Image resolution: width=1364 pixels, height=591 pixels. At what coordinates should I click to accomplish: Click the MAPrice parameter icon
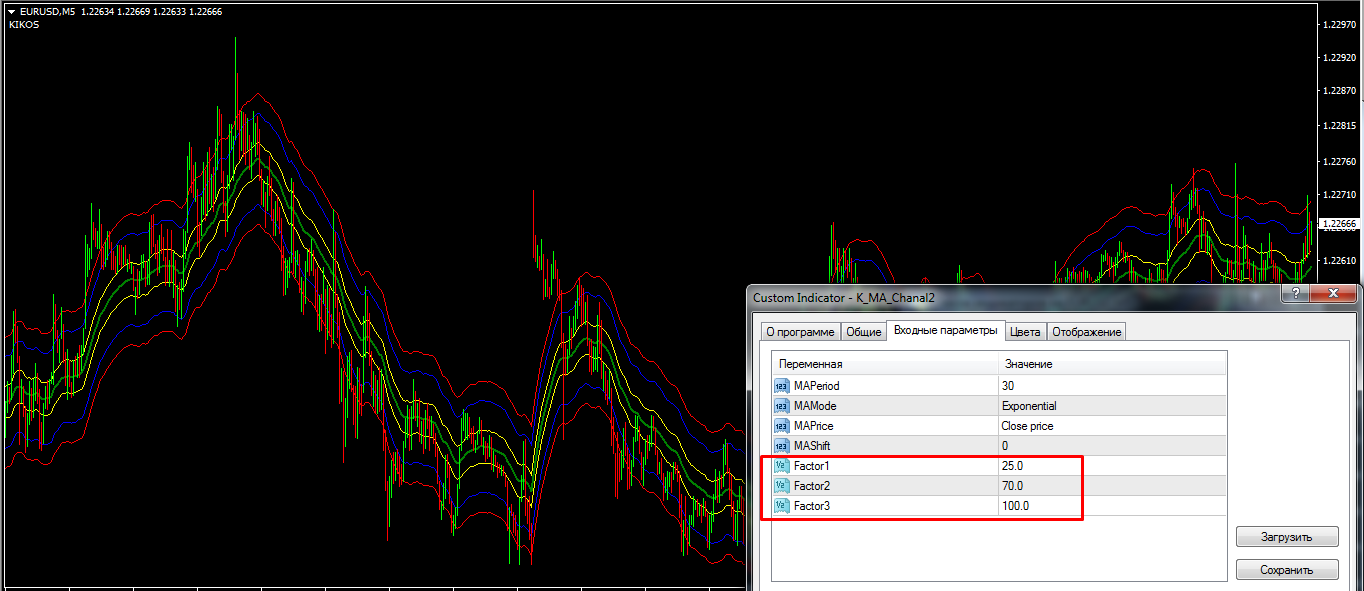[x=782, y=426]
